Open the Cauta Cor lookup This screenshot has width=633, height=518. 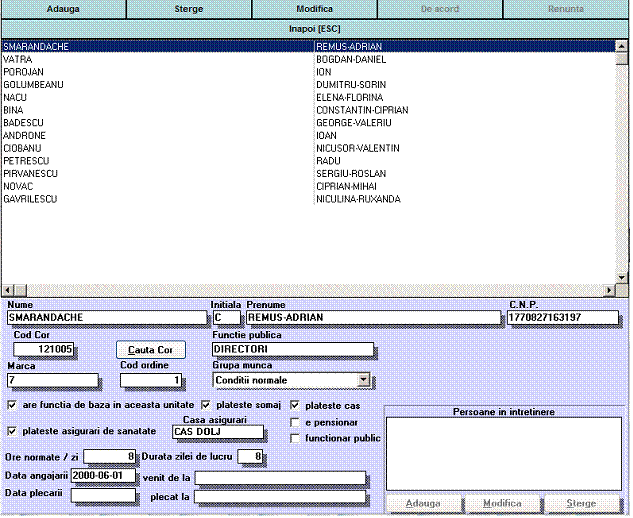[150, 350]
